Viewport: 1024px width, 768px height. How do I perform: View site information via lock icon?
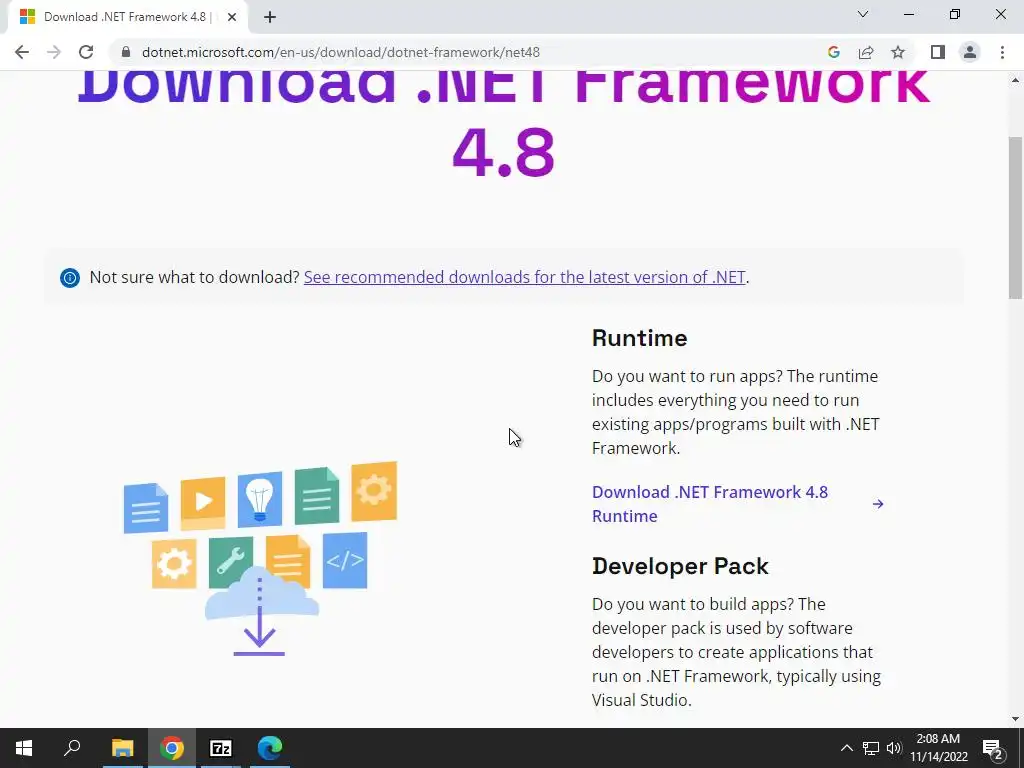[x=126, y=52]
